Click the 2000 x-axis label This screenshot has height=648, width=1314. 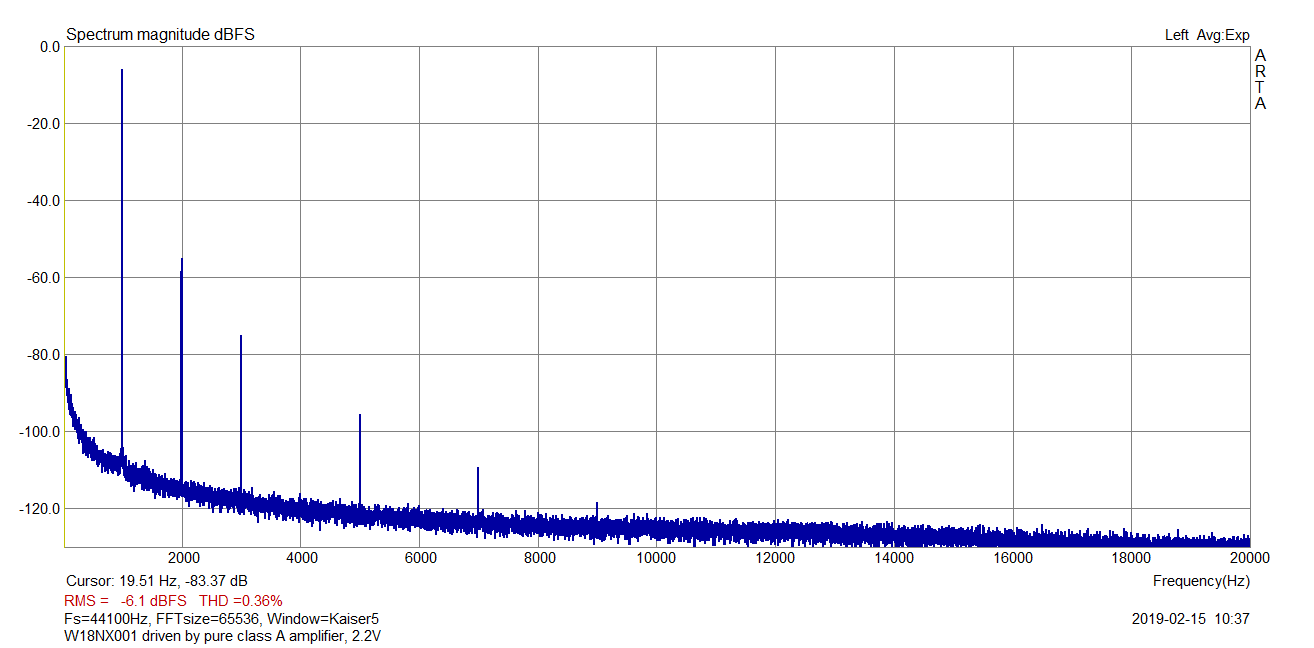(x=183, y=558)
